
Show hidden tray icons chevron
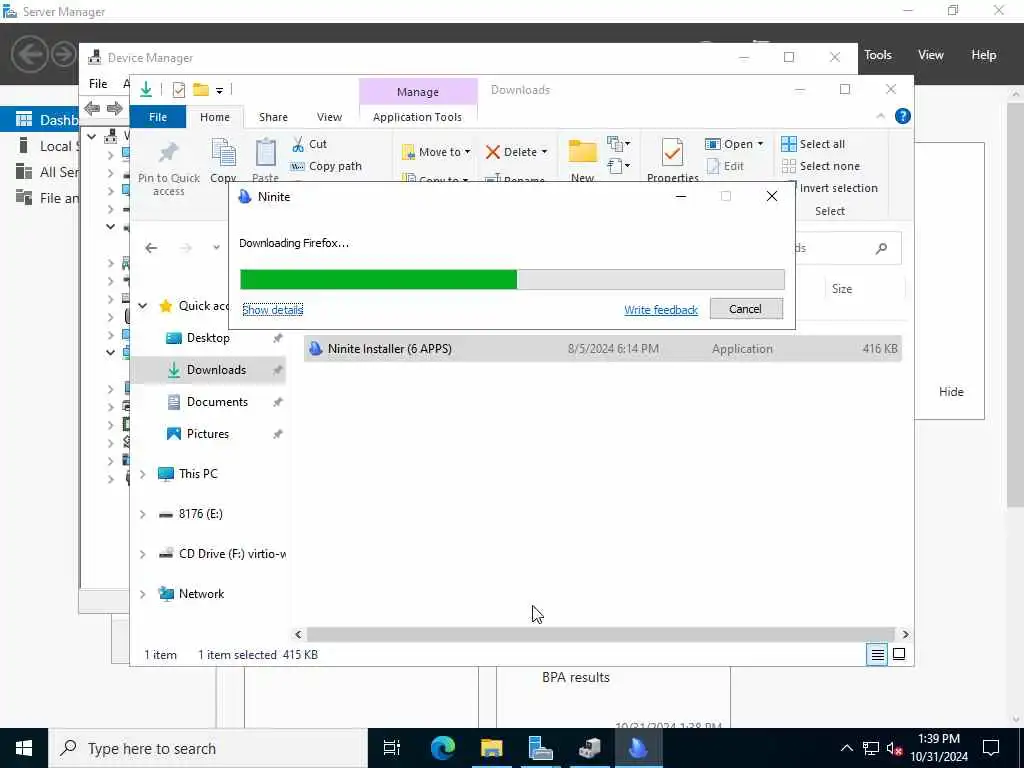(x=846, y=749)
